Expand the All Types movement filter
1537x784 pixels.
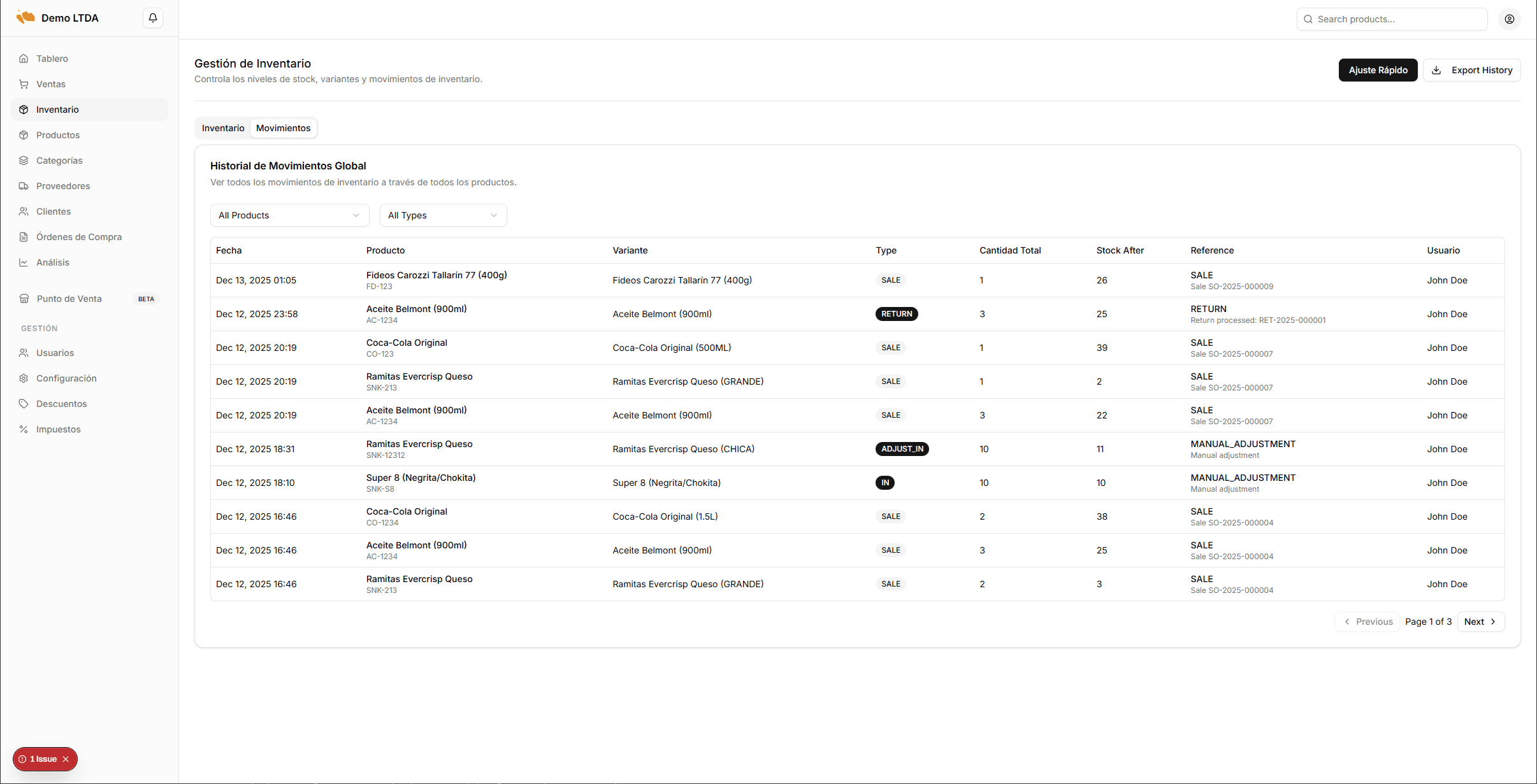click(x=442, y=215)
